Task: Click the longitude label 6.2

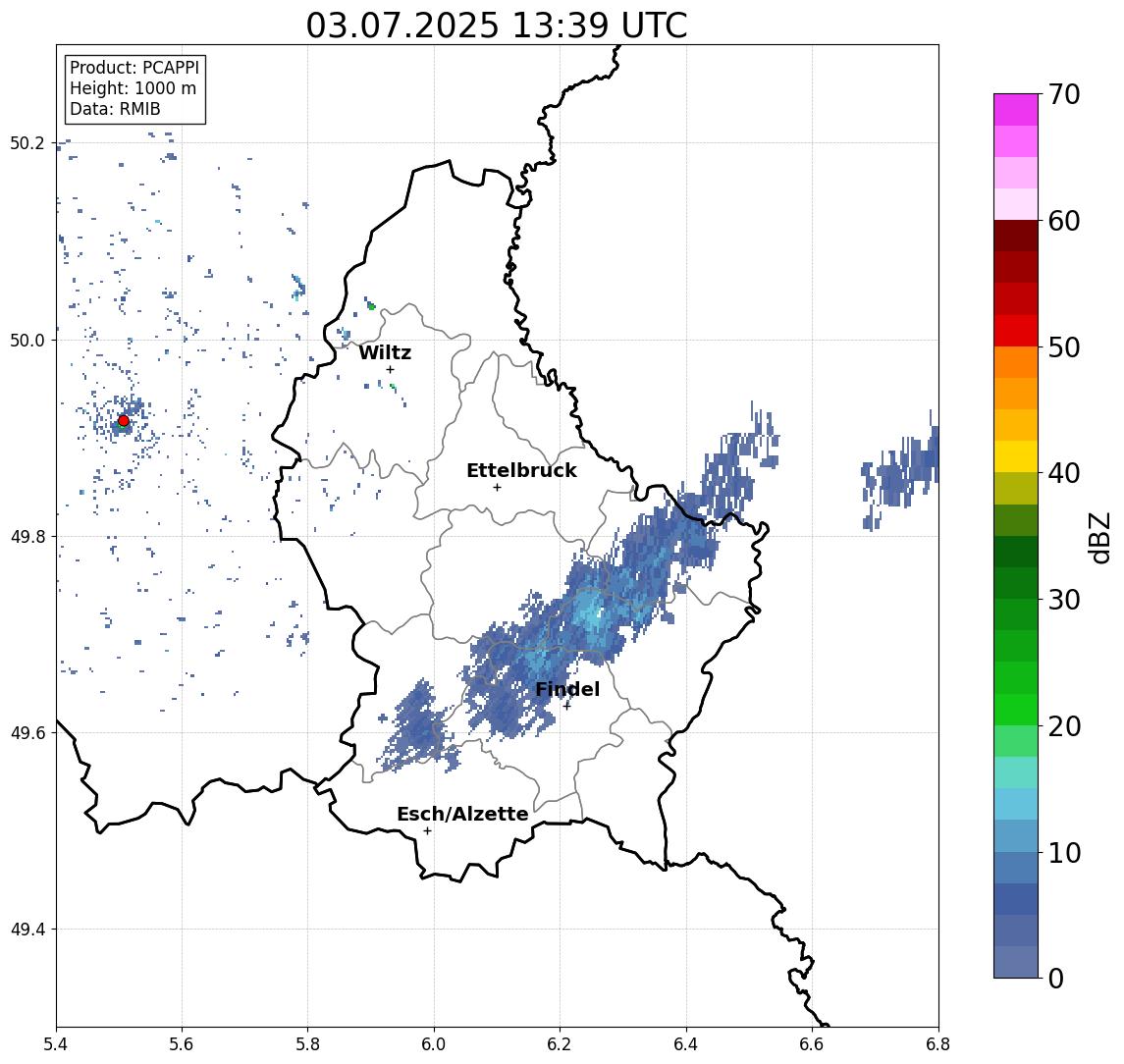Action: pos(560,1044)
